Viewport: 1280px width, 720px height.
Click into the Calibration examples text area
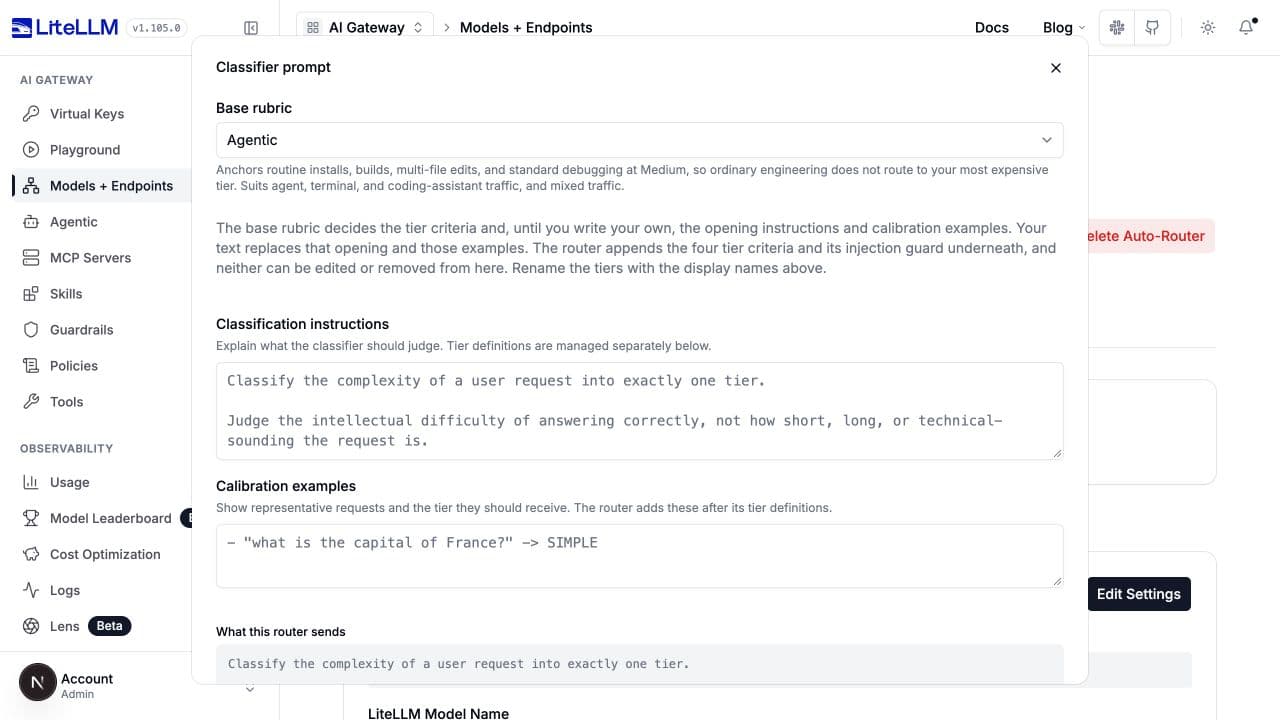[640, 555]
